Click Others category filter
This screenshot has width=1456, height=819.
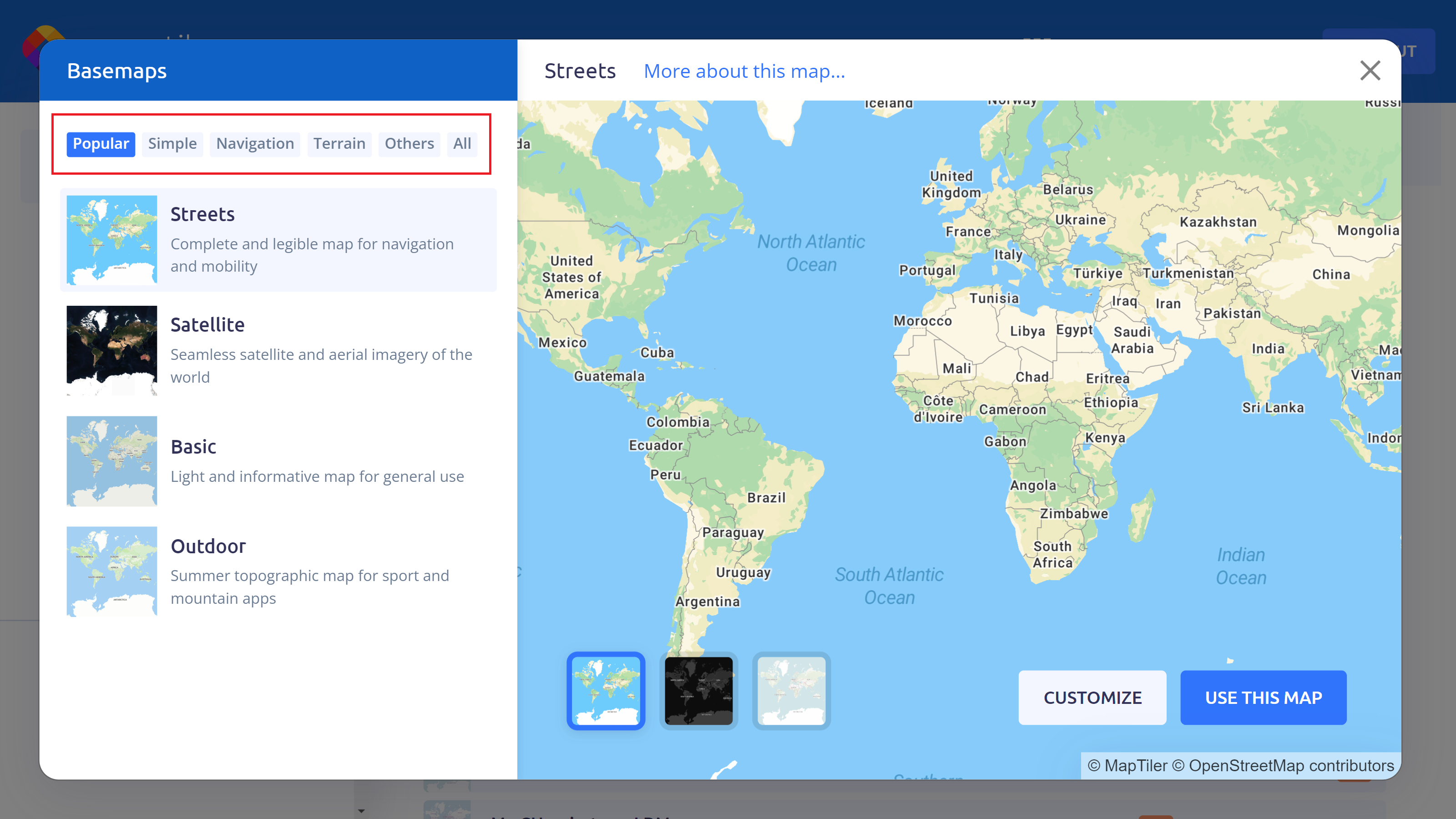(x=408, y=143)
